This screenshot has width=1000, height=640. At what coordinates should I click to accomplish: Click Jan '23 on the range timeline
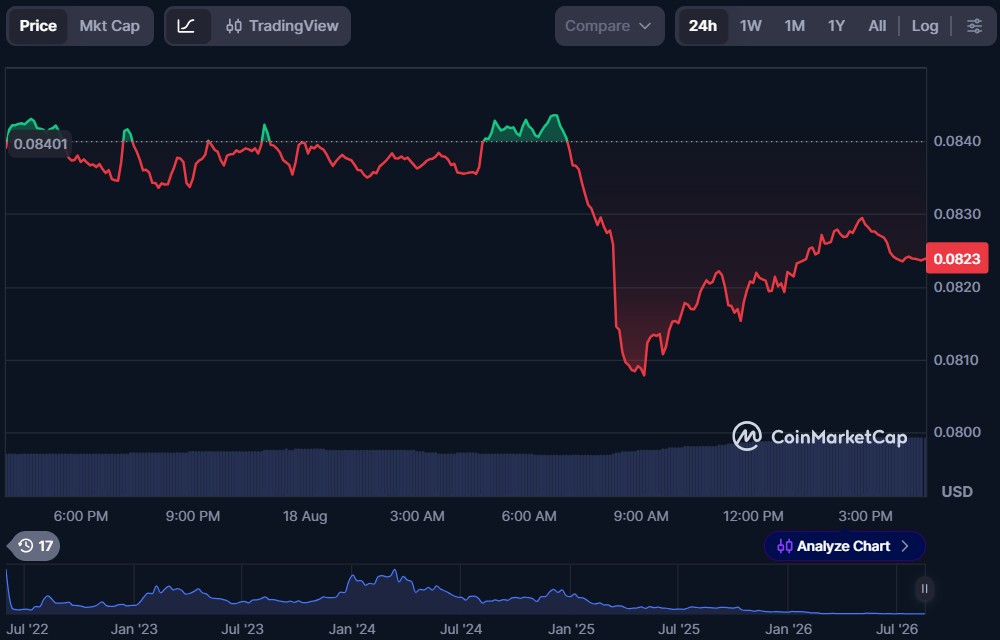click(134, 630)
